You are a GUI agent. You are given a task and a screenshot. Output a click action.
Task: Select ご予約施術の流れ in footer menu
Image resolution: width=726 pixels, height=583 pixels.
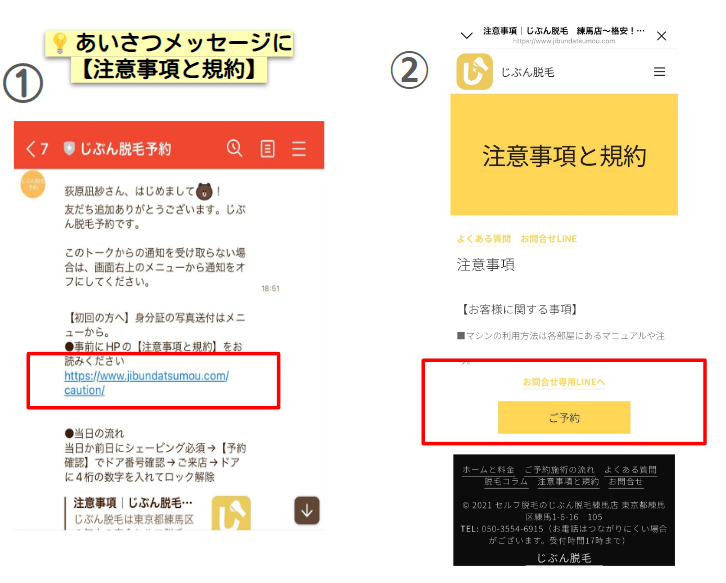tap(559, 470)
